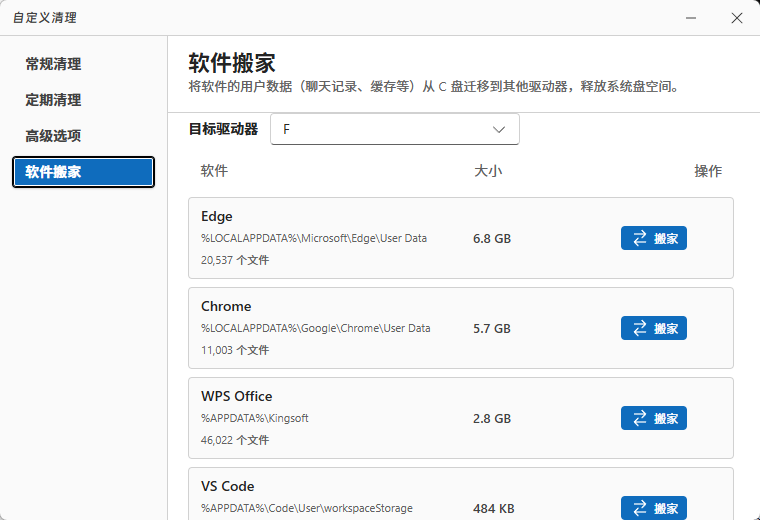
Task: Click the 目标驱动器 label
Action: 223,129
